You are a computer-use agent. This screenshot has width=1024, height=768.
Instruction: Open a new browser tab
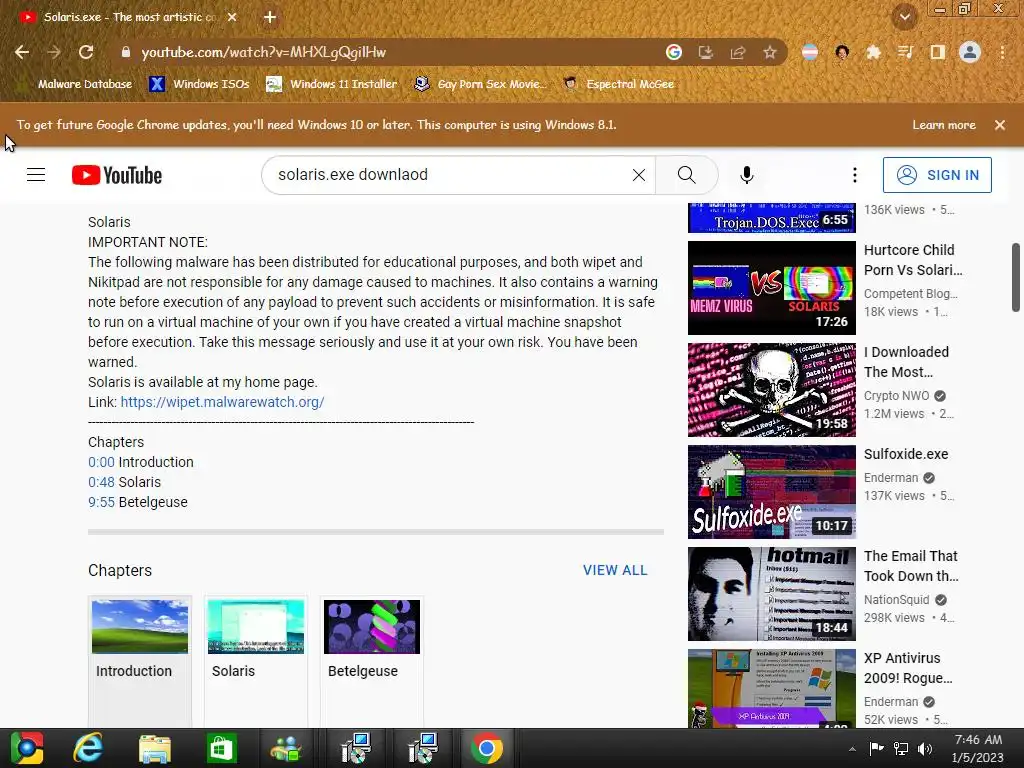(270, 18)
